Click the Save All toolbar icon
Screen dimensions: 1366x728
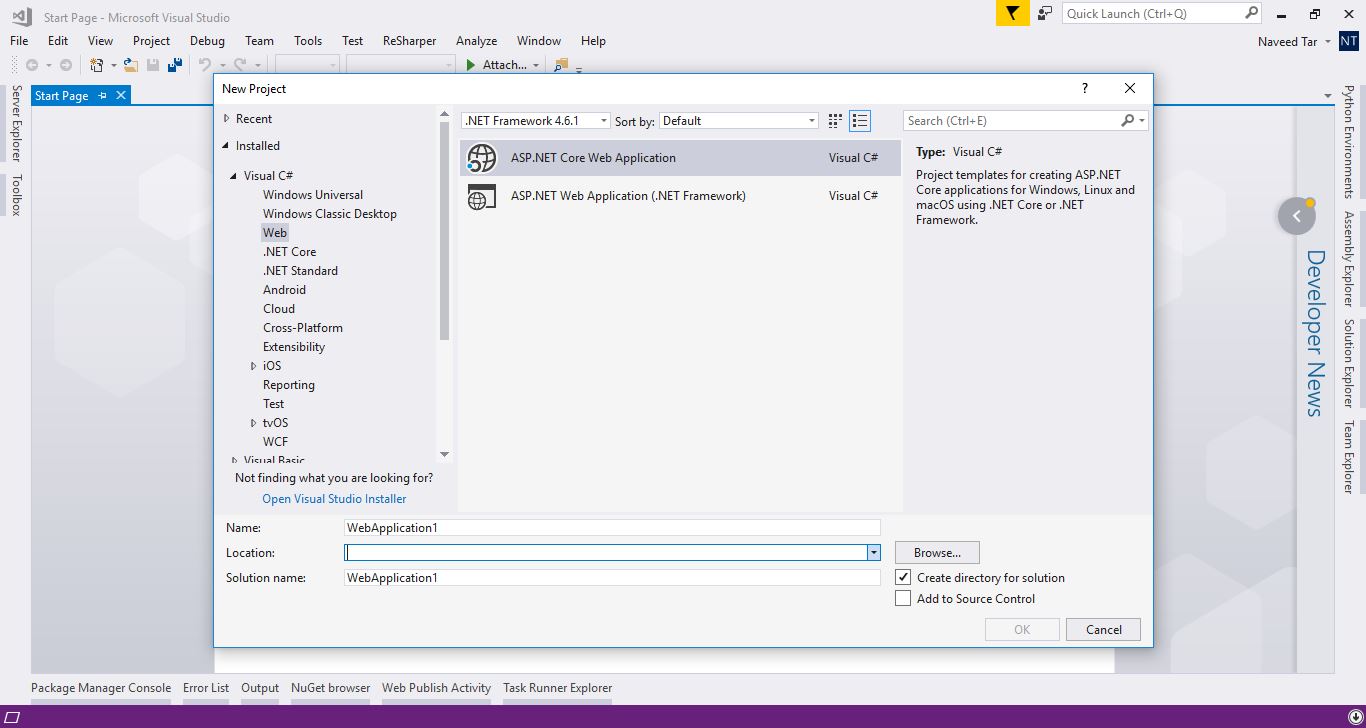click(175, 65)
